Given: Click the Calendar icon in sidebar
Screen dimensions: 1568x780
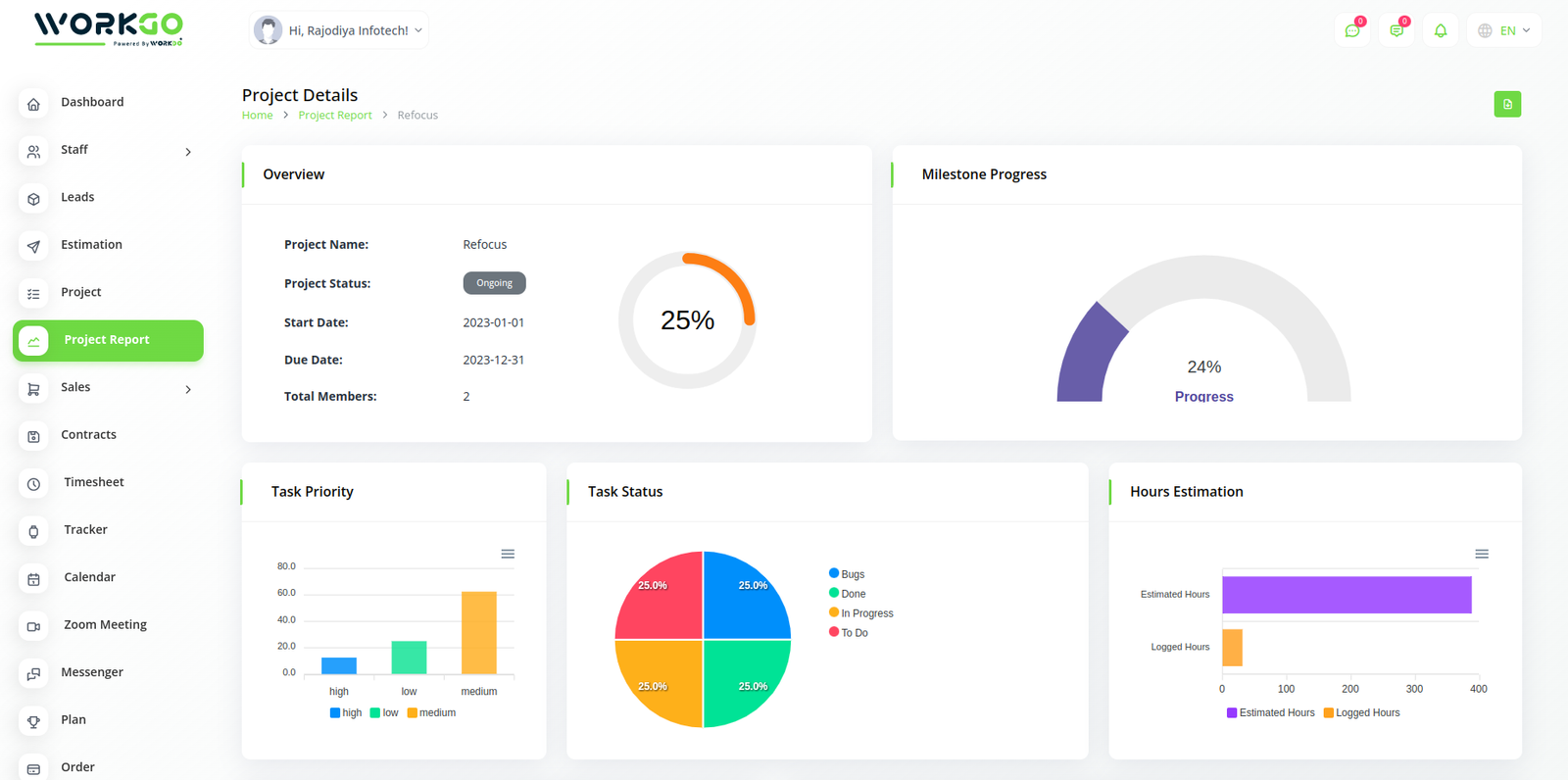Looking at the screenshot, I should coord(33,578).
